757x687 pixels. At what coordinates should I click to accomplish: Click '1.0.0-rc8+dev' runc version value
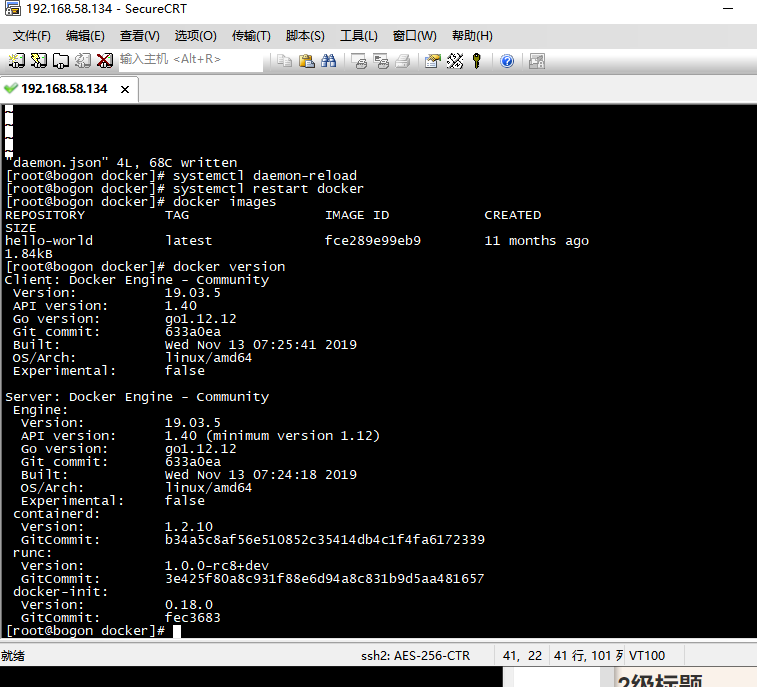click(x=217, y=565)
